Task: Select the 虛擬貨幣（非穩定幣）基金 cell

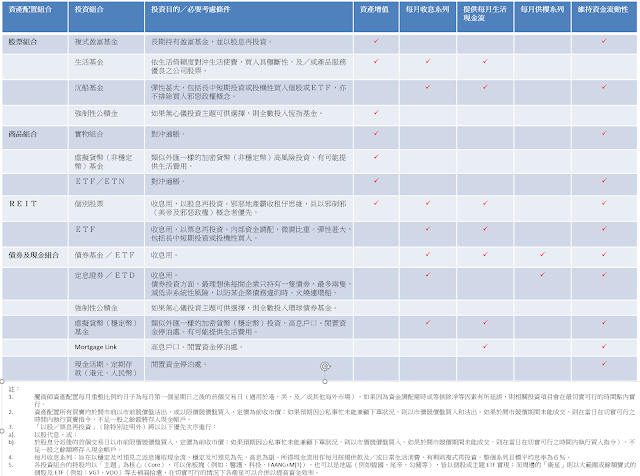Action: coord(106,161)
